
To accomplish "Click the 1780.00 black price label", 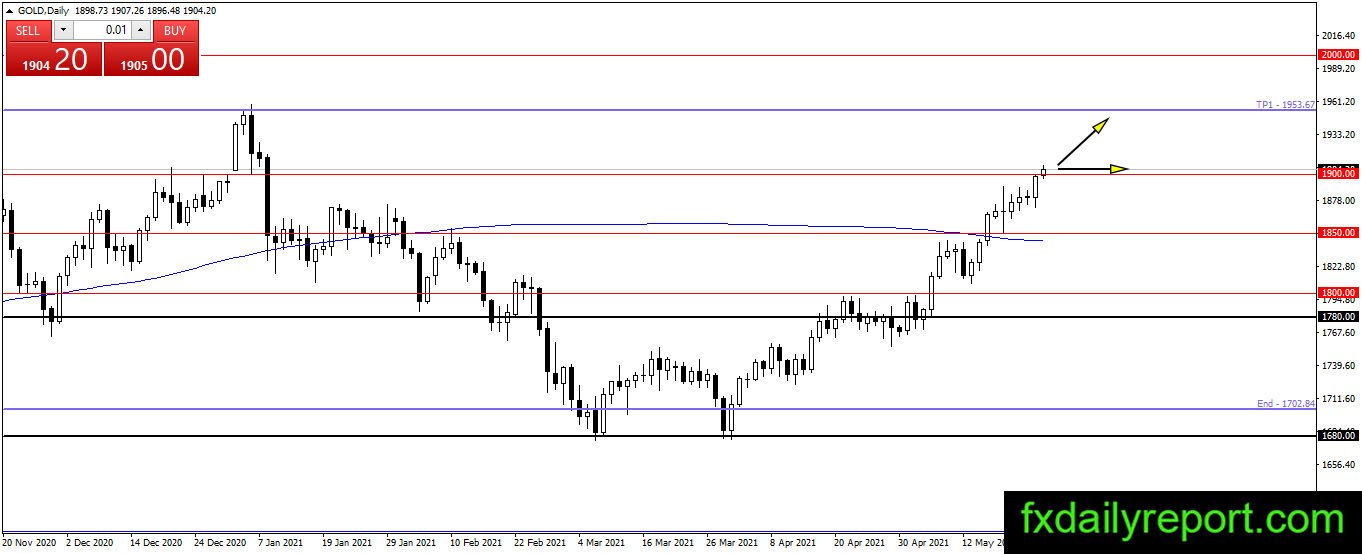I will tap(1337, 316).
